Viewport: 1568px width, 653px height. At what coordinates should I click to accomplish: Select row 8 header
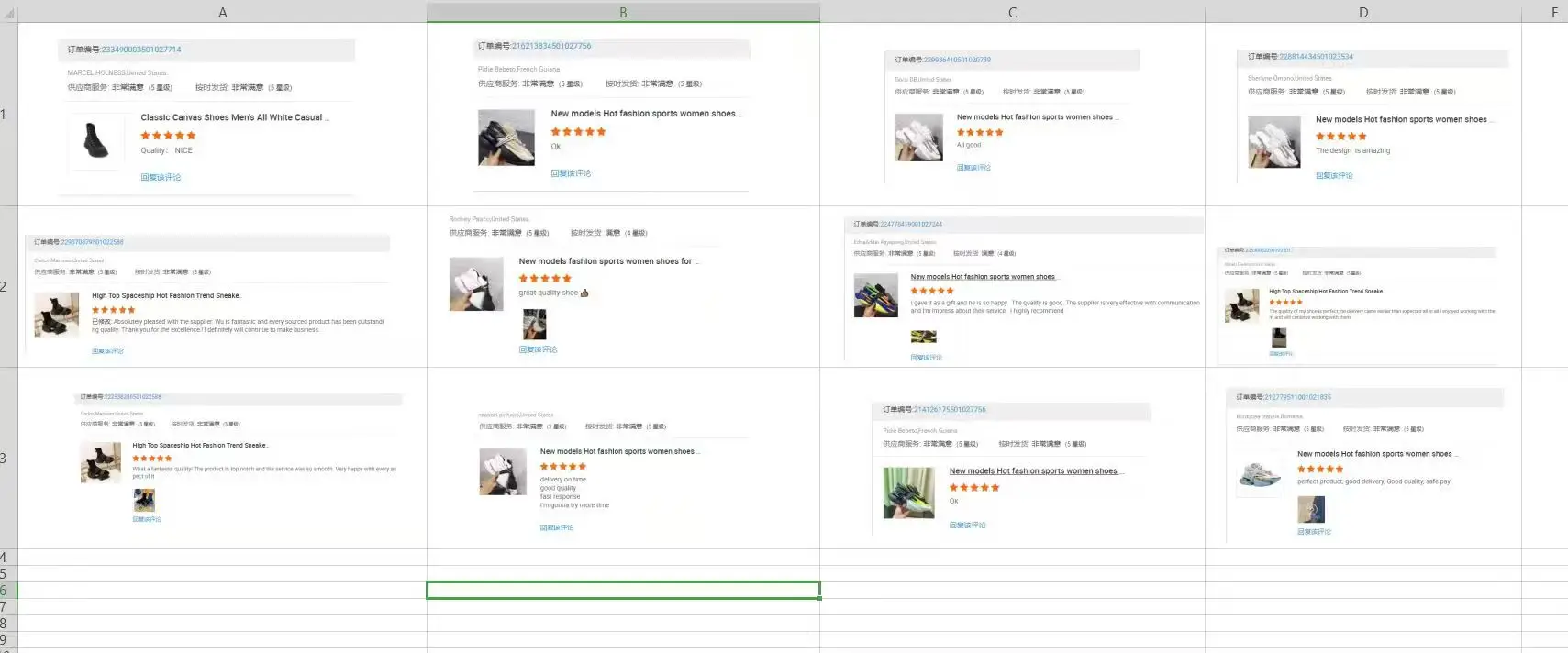8,623
